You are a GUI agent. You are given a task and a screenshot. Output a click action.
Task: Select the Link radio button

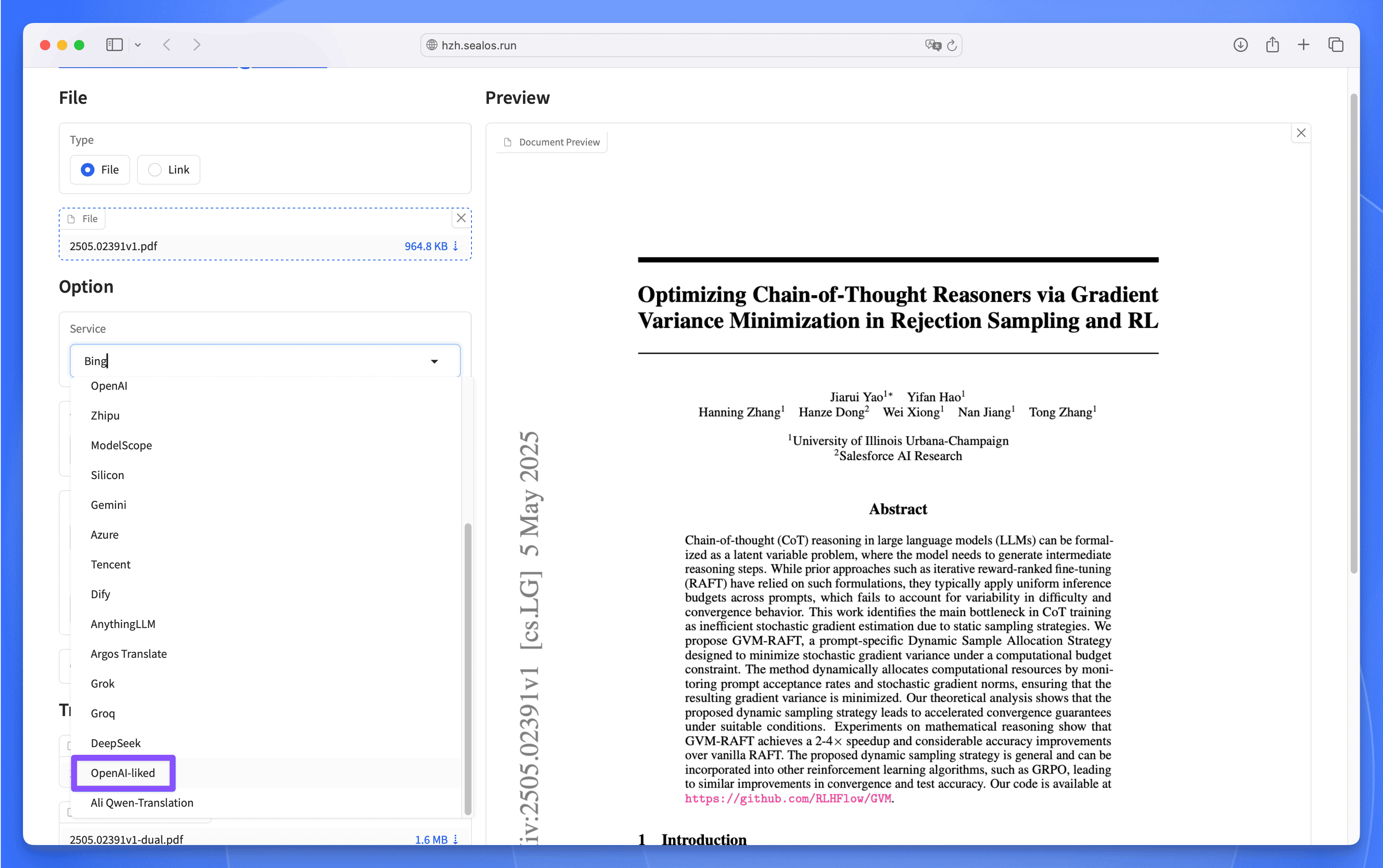(x=169, y=170)
